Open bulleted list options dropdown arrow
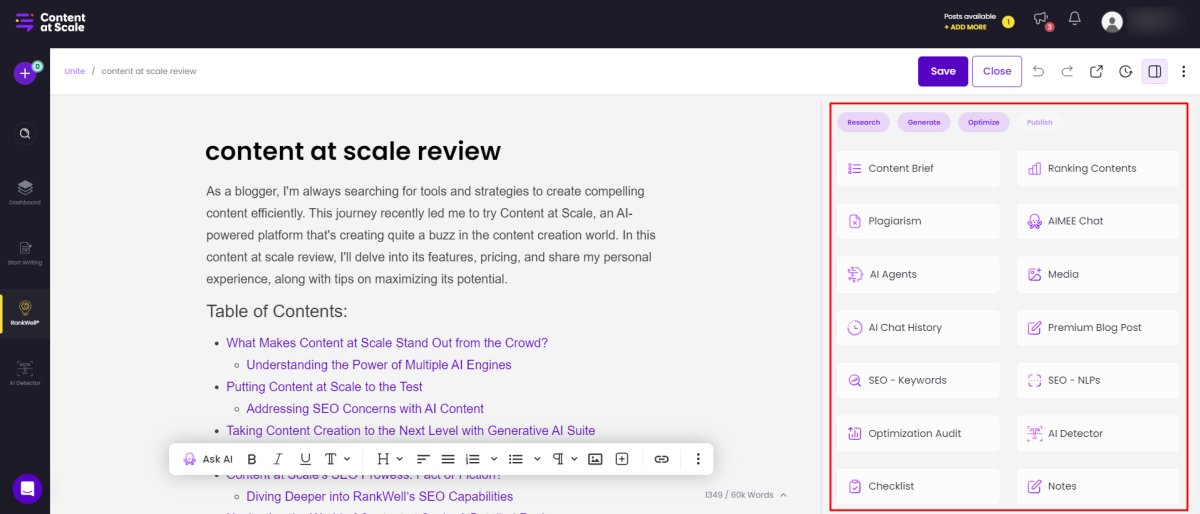The image size is (1200, 514). pos(537,459)
